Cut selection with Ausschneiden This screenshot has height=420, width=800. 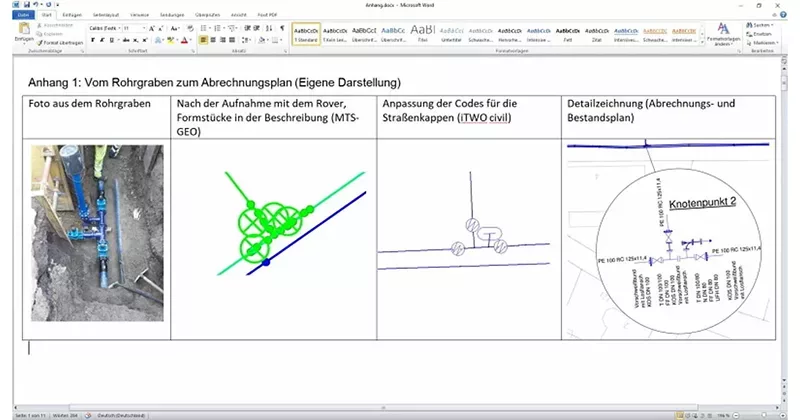pyautogui.click(x=55, y=25)
